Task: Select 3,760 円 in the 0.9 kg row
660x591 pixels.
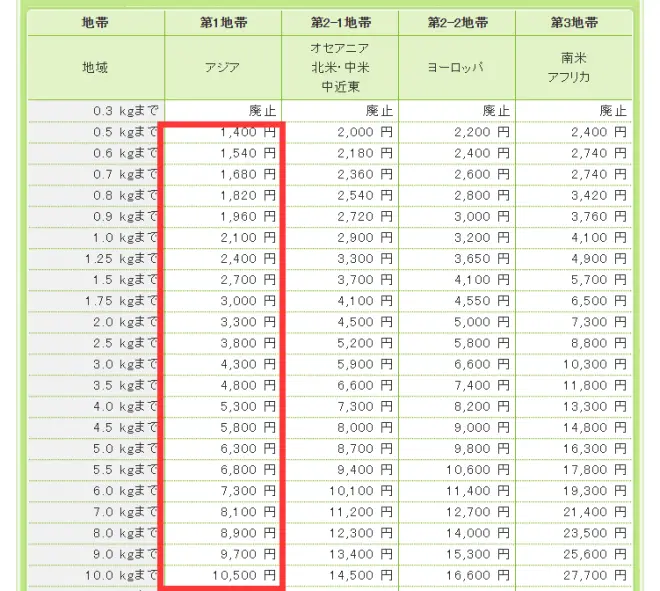Action: [599, 216]
